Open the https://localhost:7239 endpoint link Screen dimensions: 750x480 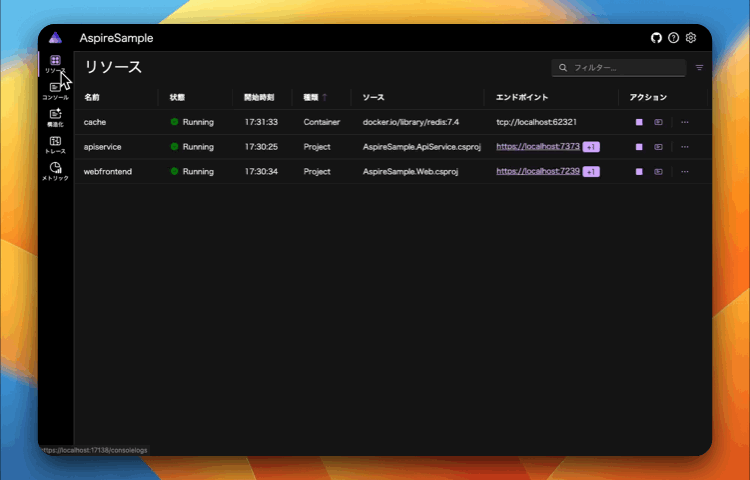pyautogui.click(x=538, y=172)
